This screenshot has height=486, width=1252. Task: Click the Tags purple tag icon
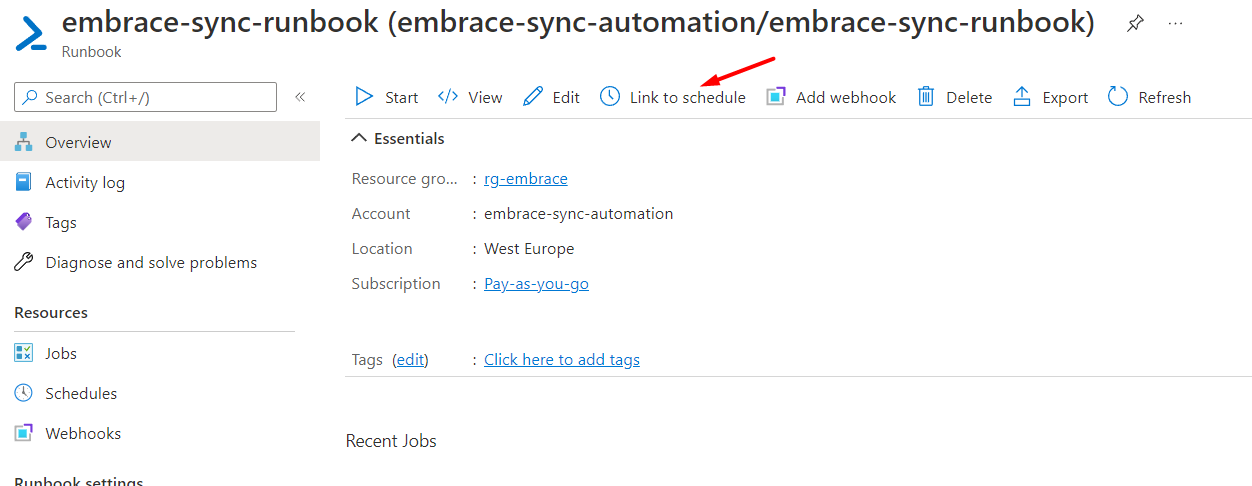(24, 222)
